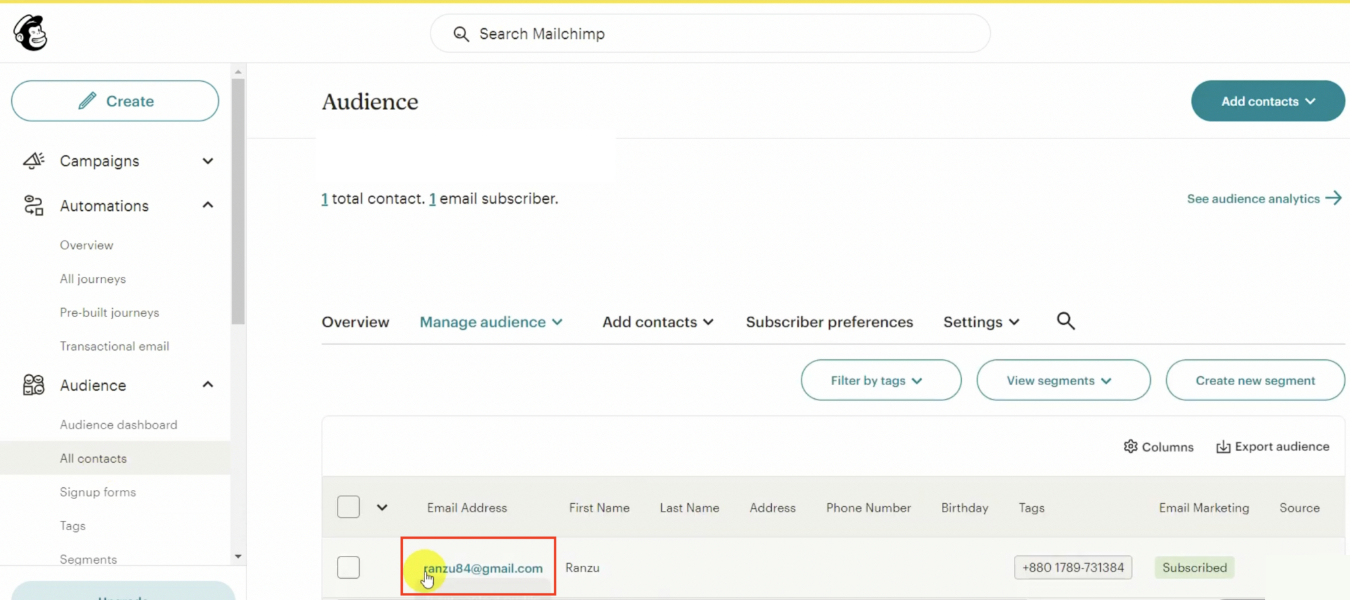Click the Subscribed status badge
The image size is (1350, 600).
tap(1194, 567)
